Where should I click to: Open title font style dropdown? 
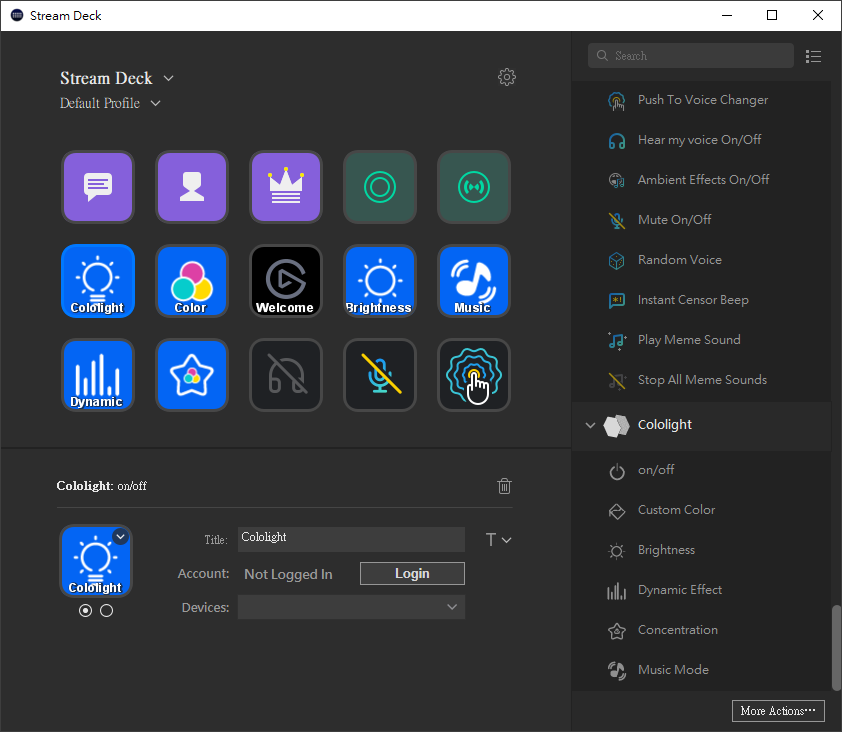click(498, 540)
